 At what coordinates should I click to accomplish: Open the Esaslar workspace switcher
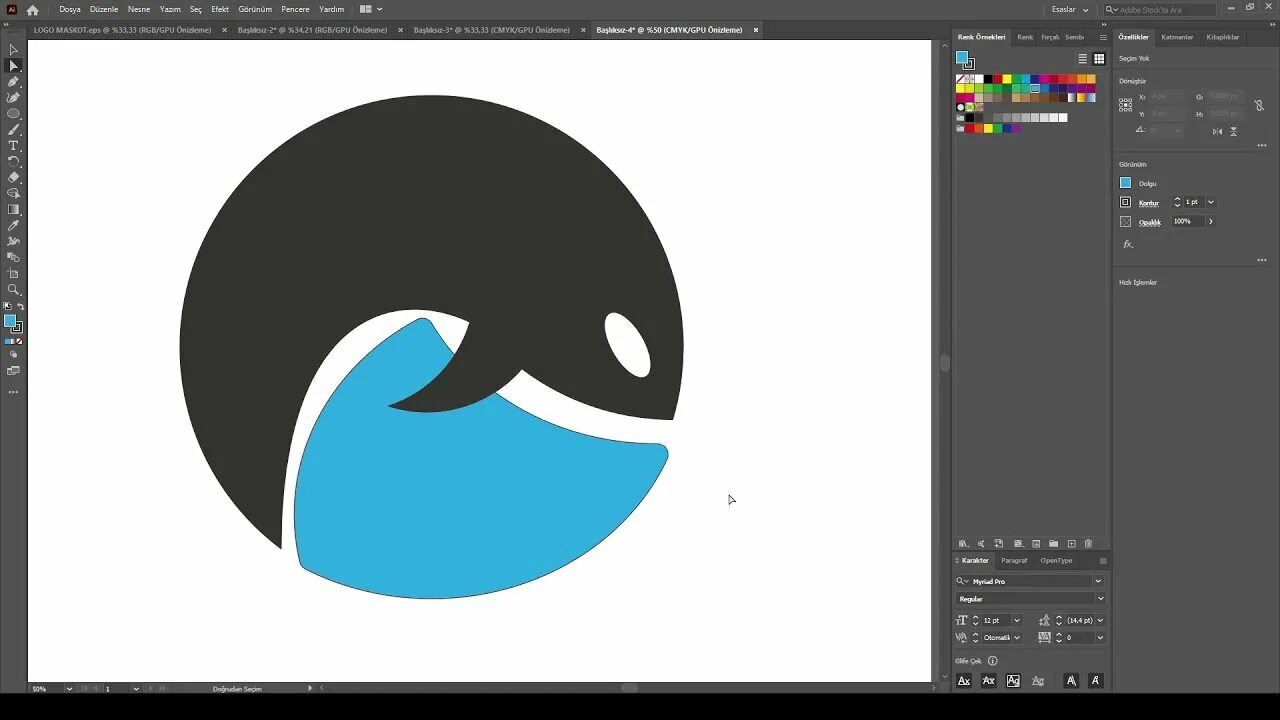[1070, 9]
